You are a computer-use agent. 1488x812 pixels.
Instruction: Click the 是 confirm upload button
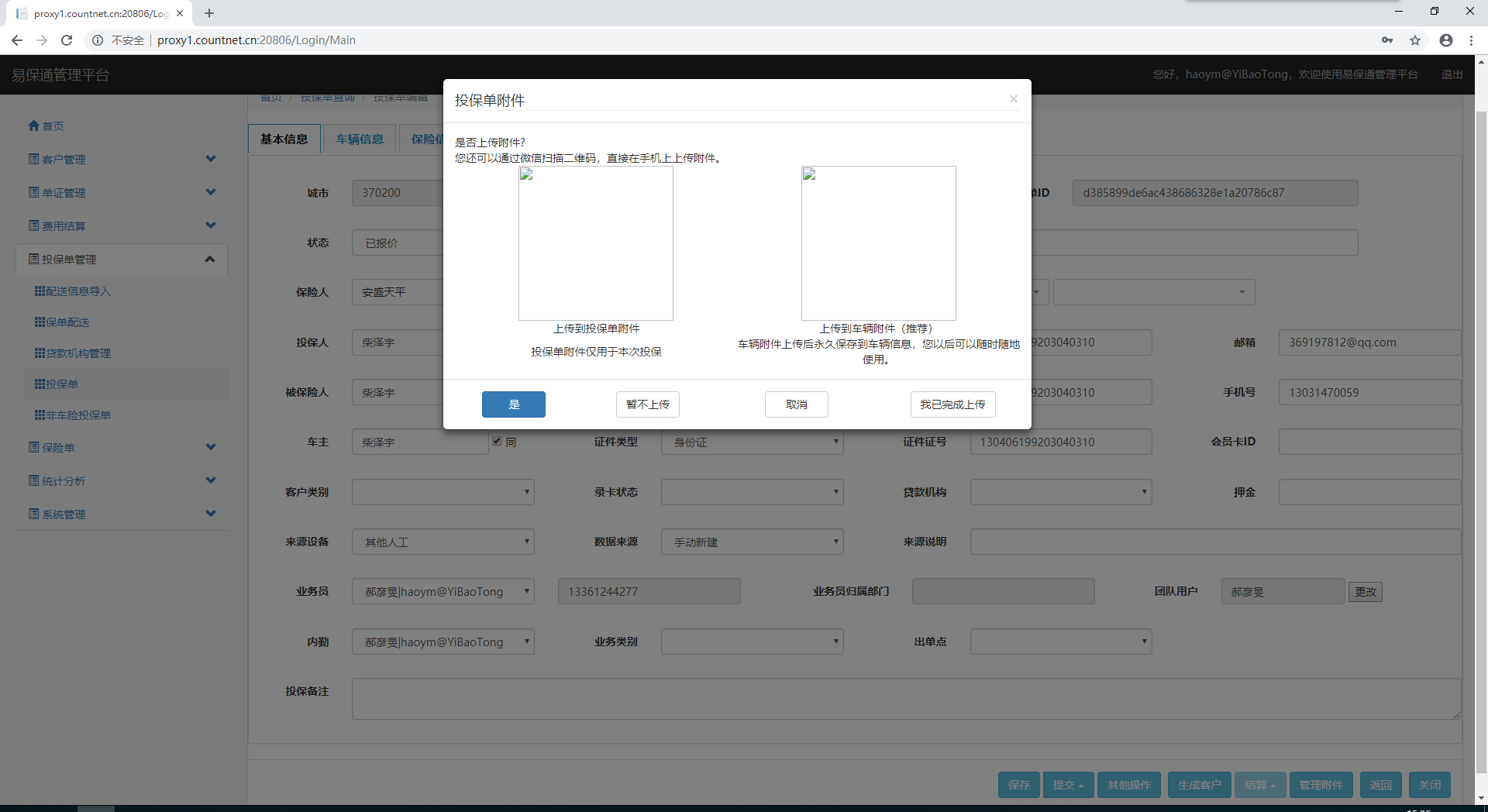513,404
